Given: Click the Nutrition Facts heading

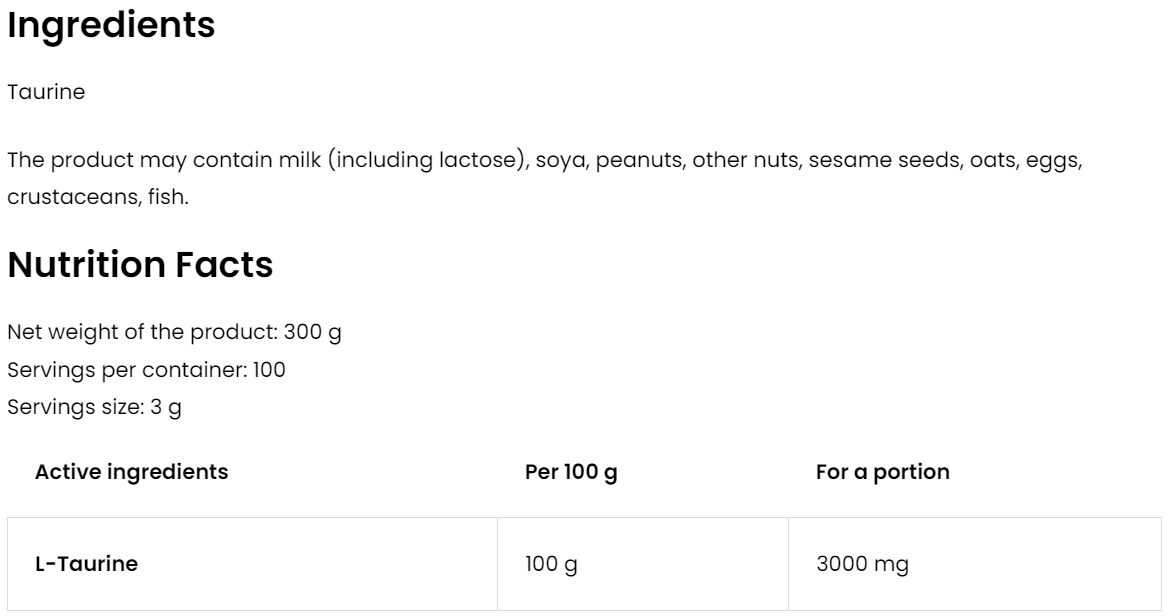Looking at the screenshot, I should [x=140, y=265].
